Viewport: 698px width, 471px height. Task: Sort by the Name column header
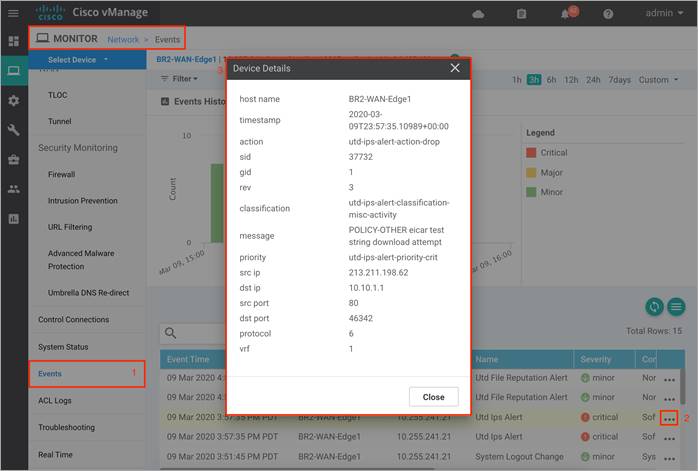coord(487,359)
